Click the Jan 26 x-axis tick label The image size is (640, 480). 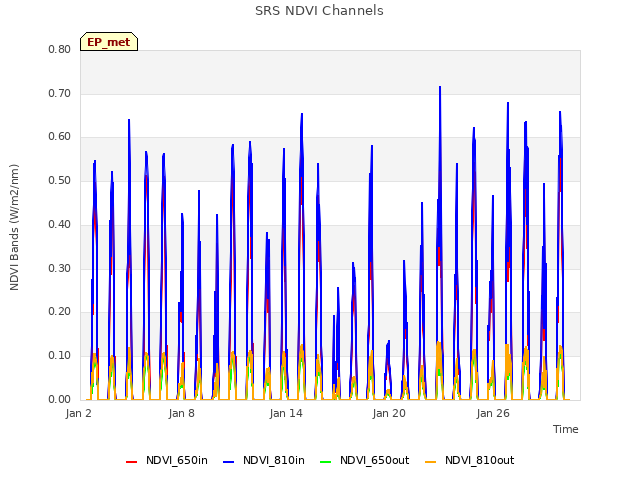[x=493, y=413]
